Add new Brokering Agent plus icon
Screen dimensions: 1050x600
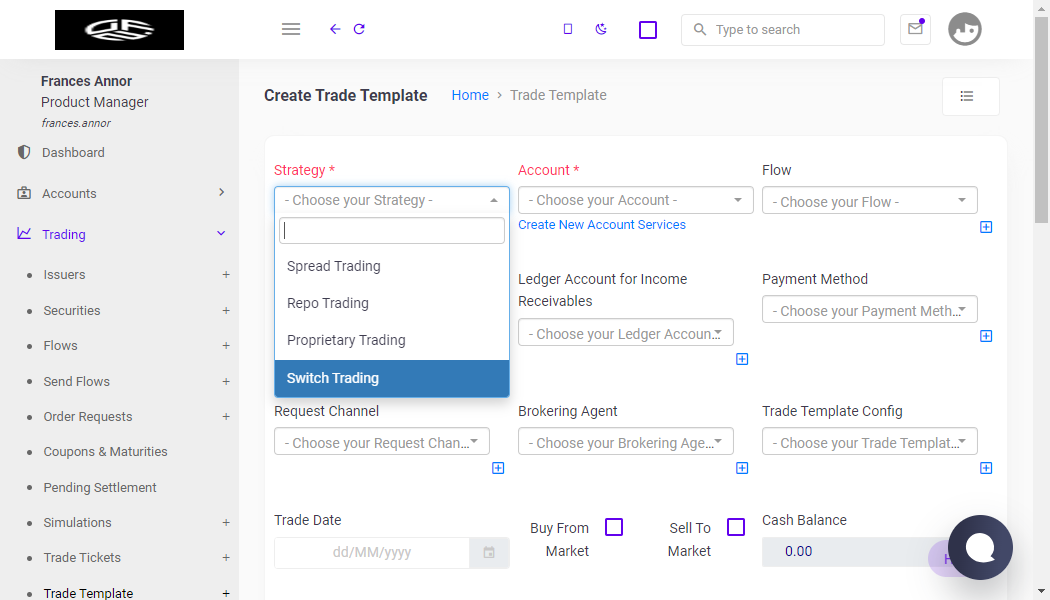742,468
